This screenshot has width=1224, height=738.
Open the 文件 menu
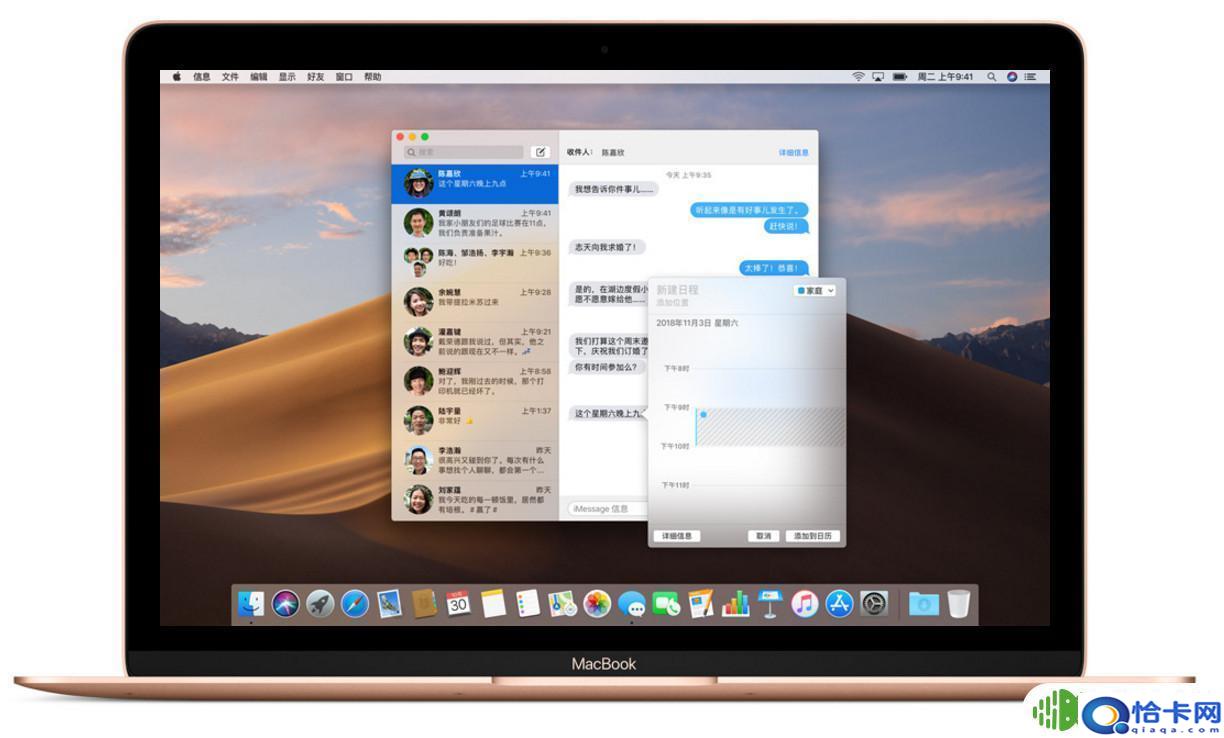[230, 76]
